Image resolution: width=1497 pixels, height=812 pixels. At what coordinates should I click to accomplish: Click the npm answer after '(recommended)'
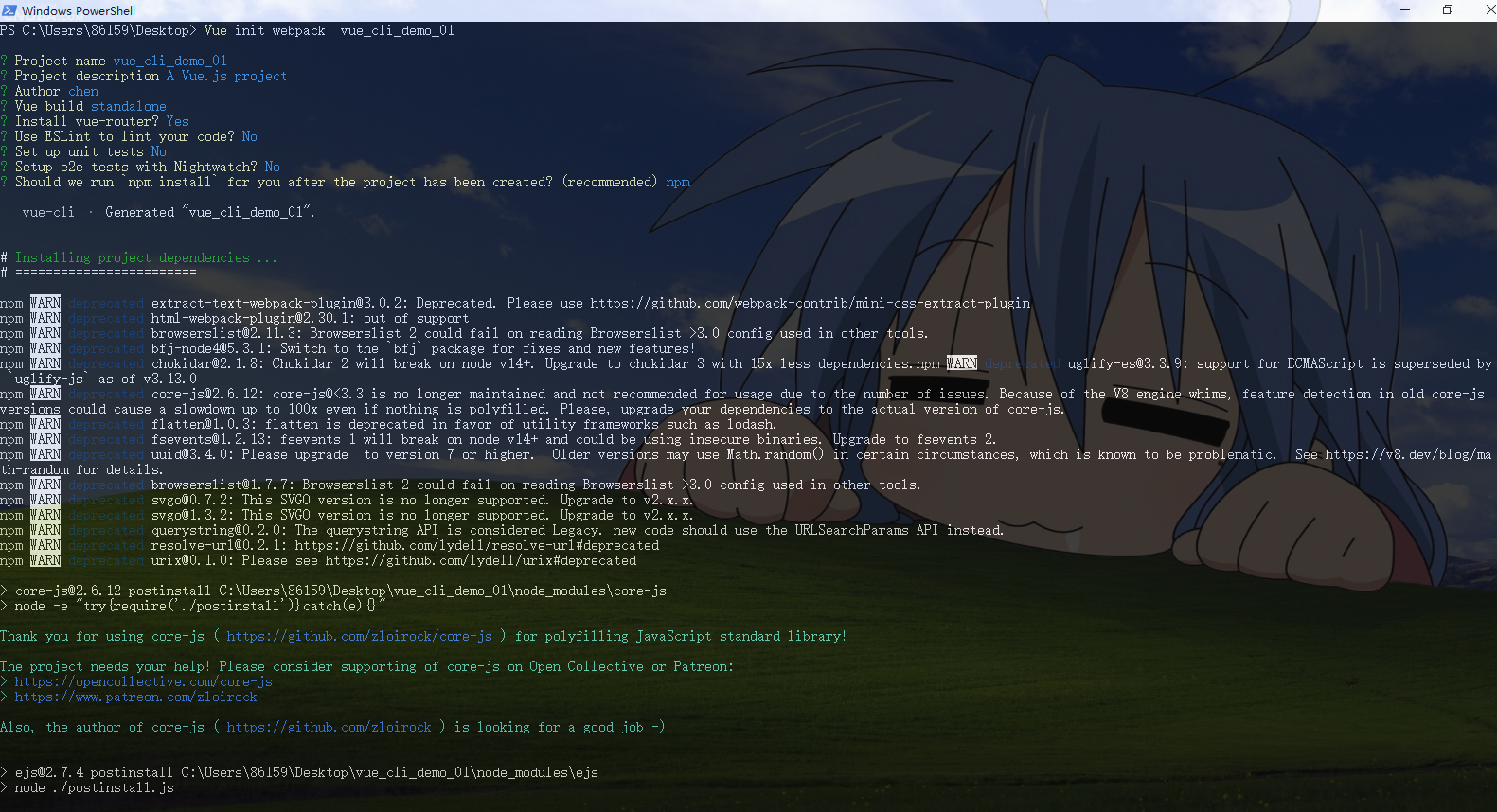[x=678, y=182]
